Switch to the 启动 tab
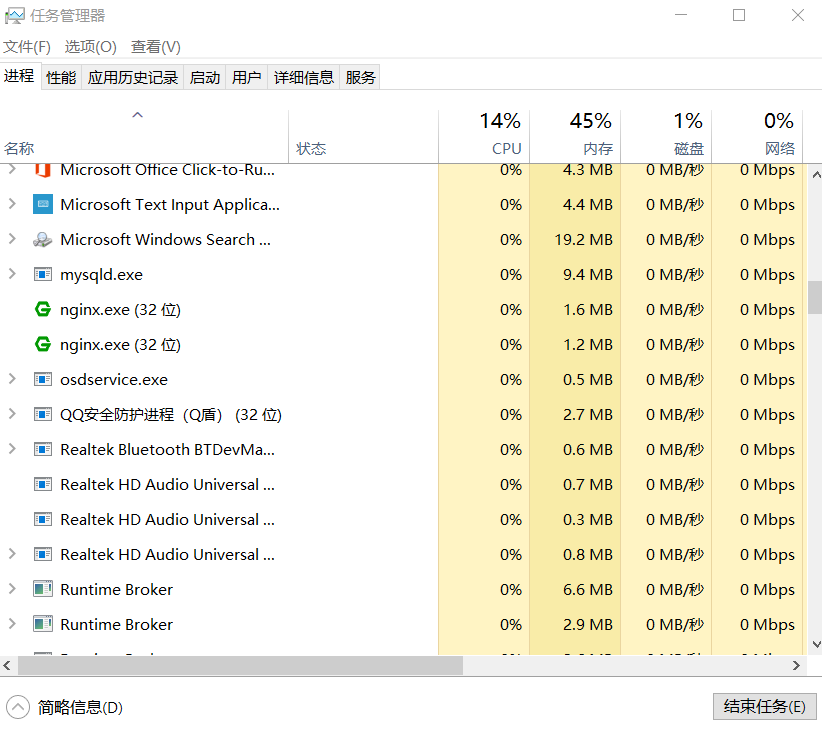 pyautogui.click(x=204, y=78)
